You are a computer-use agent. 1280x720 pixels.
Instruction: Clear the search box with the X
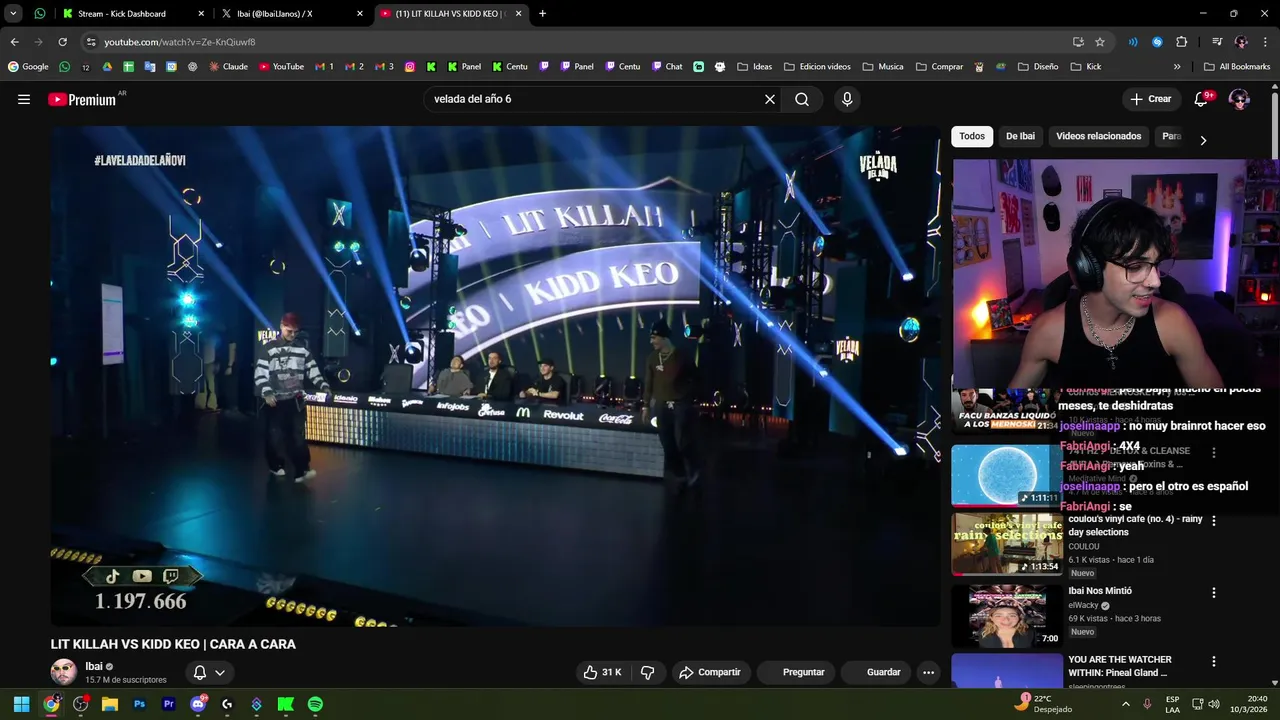click(x=770, y=99)
